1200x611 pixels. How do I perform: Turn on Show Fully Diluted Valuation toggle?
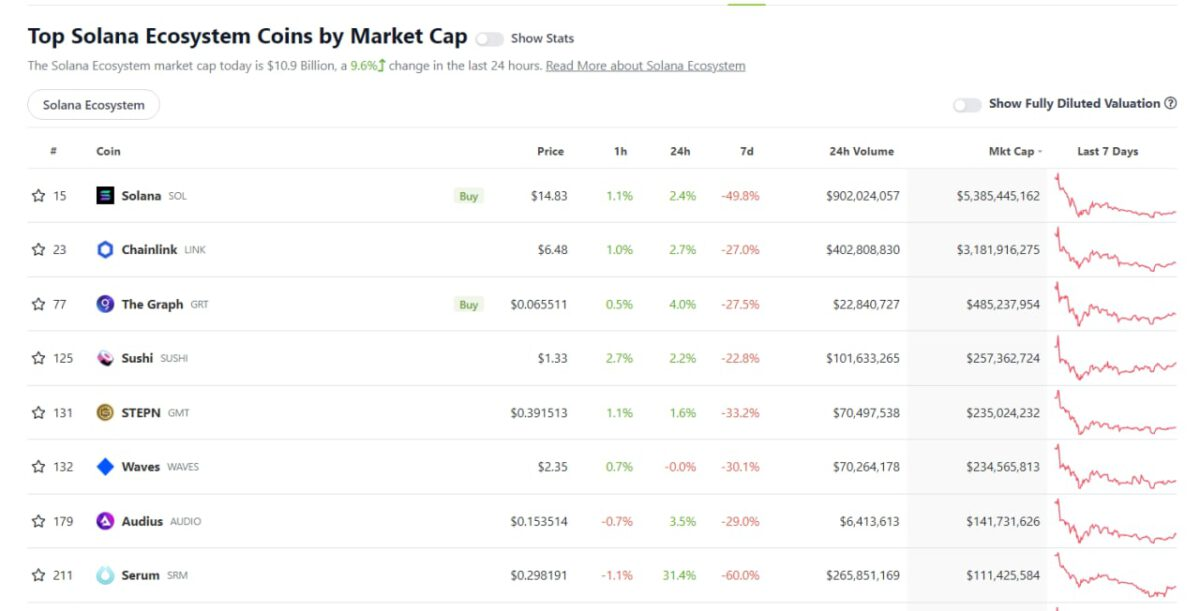pyautogui.click(x=967, y=105)
